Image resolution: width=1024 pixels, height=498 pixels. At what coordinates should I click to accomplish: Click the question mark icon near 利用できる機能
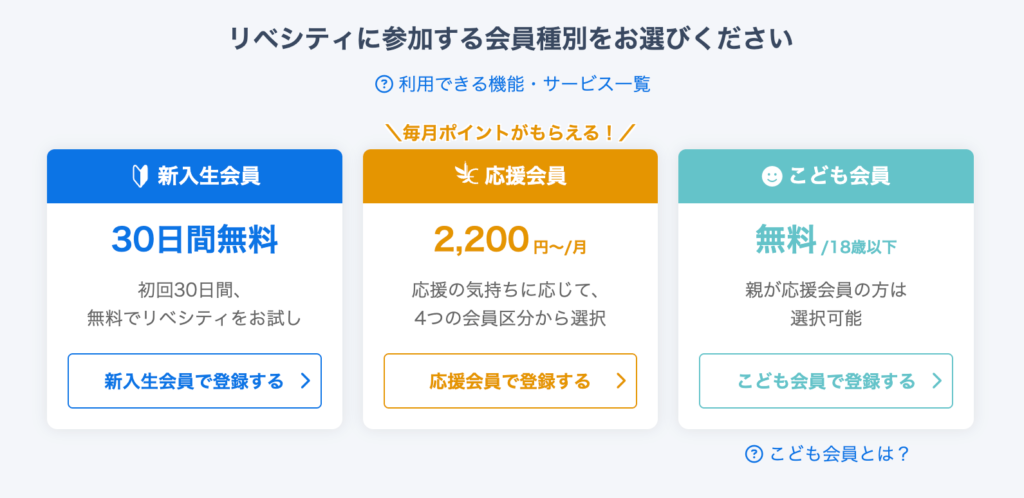click(383, 84)
